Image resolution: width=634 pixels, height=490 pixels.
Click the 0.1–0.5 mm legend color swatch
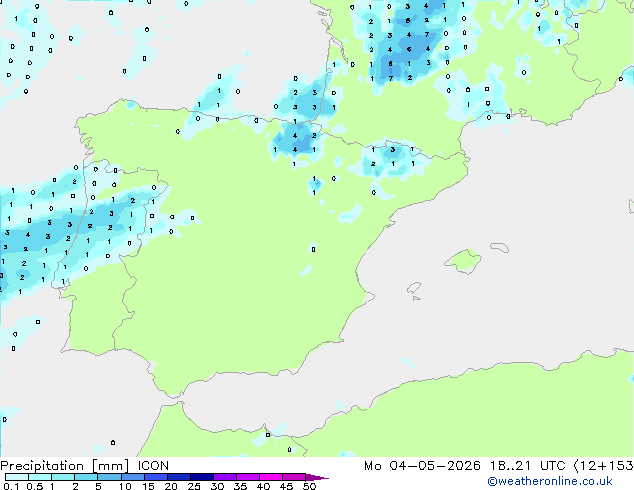[x=17, y=477]
